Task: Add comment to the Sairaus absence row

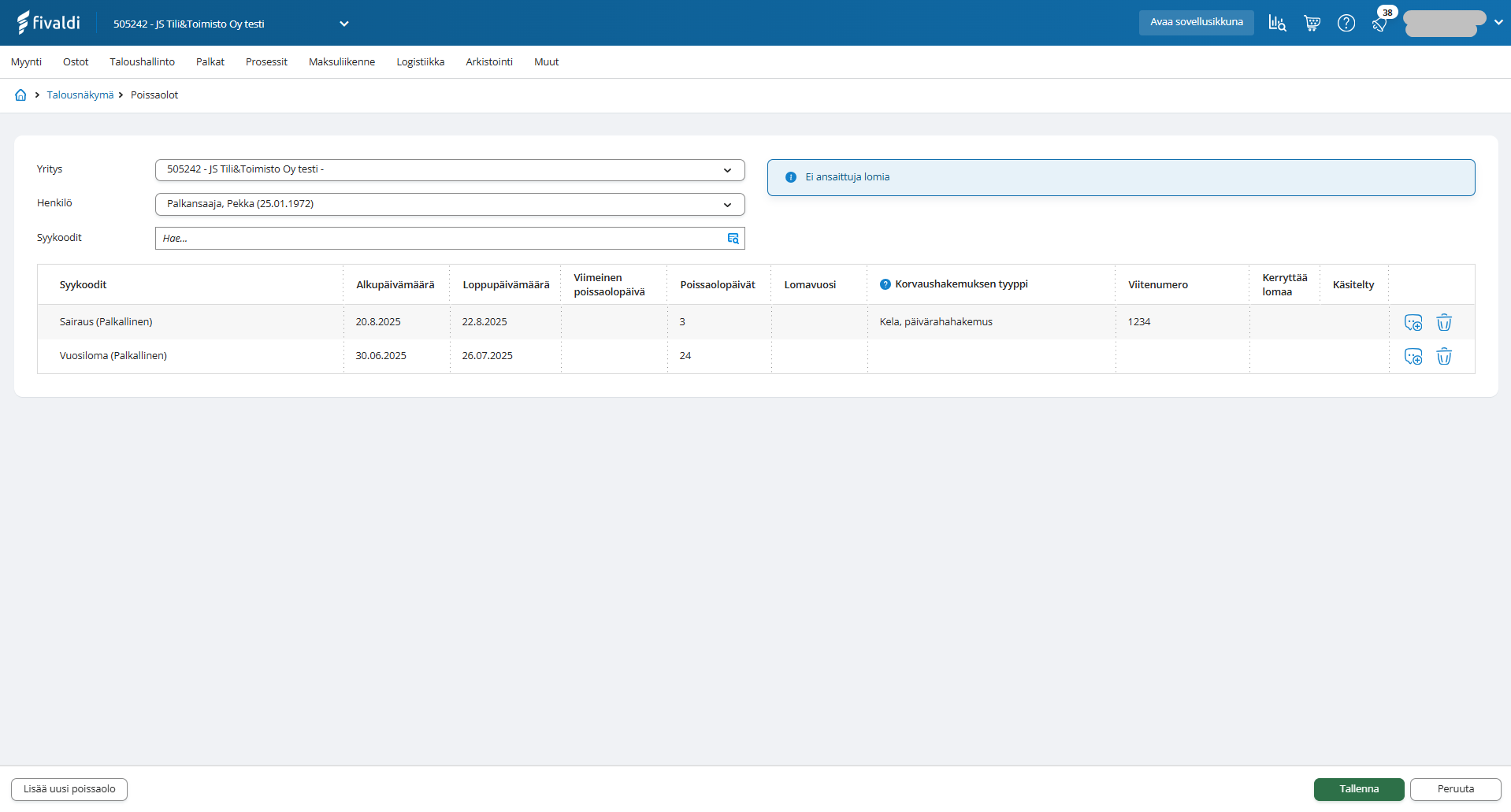Action: (x=1413, y=322)
